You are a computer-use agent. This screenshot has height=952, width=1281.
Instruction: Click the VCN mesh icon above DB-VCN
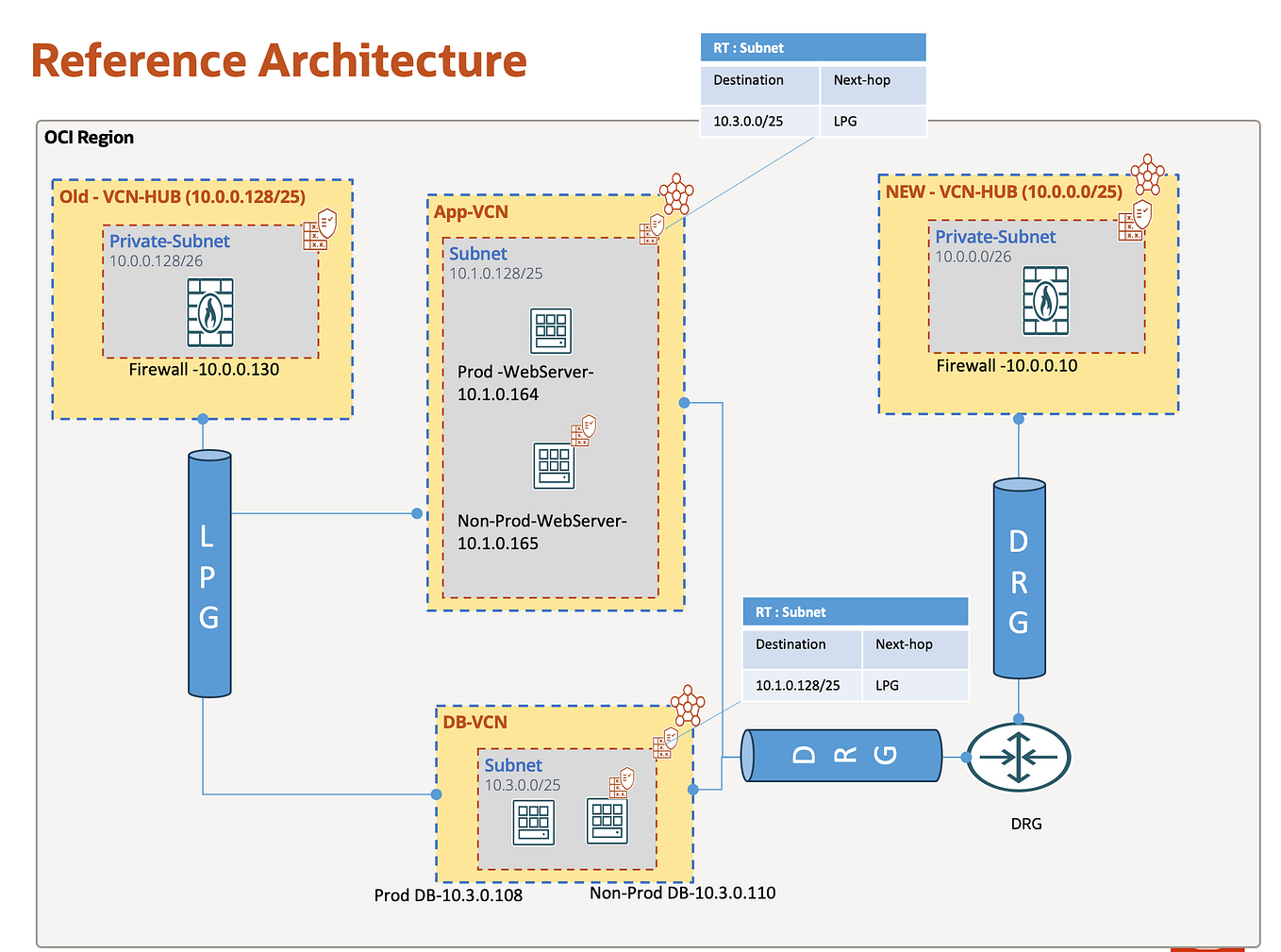(686, 706)
